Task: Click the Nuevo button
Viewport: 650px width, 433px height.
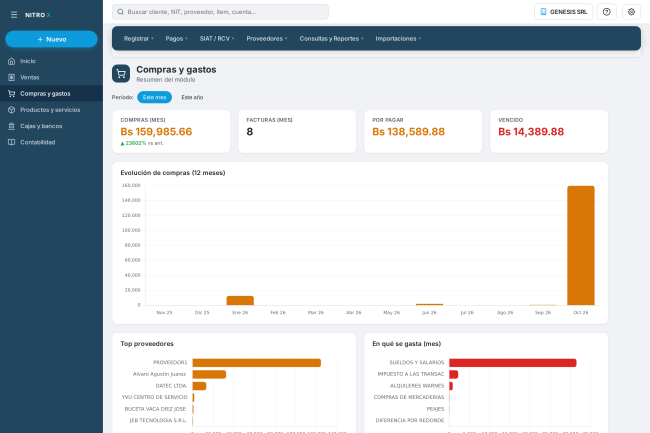Action: click(51, 39)
